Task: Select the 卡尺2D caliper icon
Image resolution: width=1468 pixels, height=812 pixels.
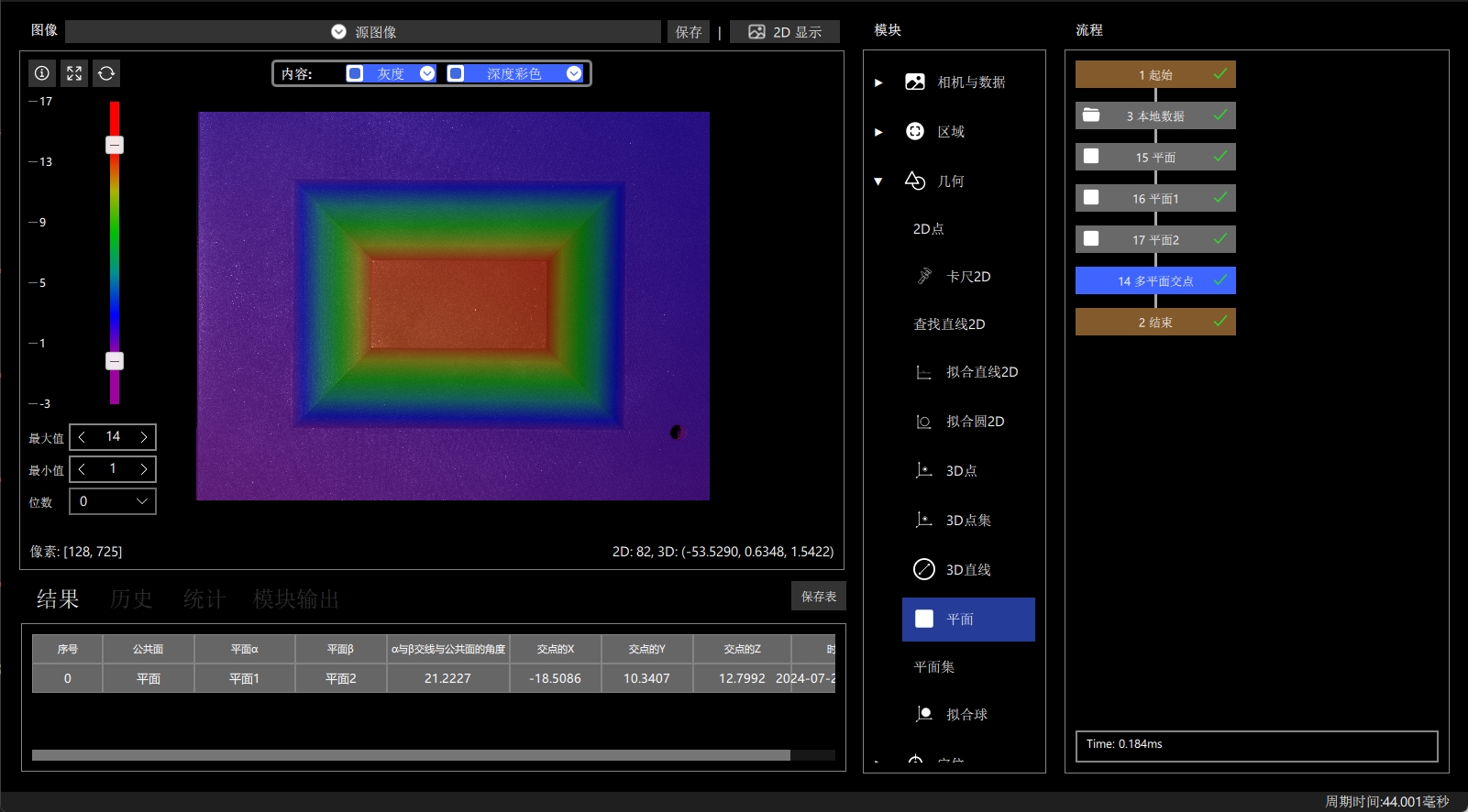Action: [924, 276]
